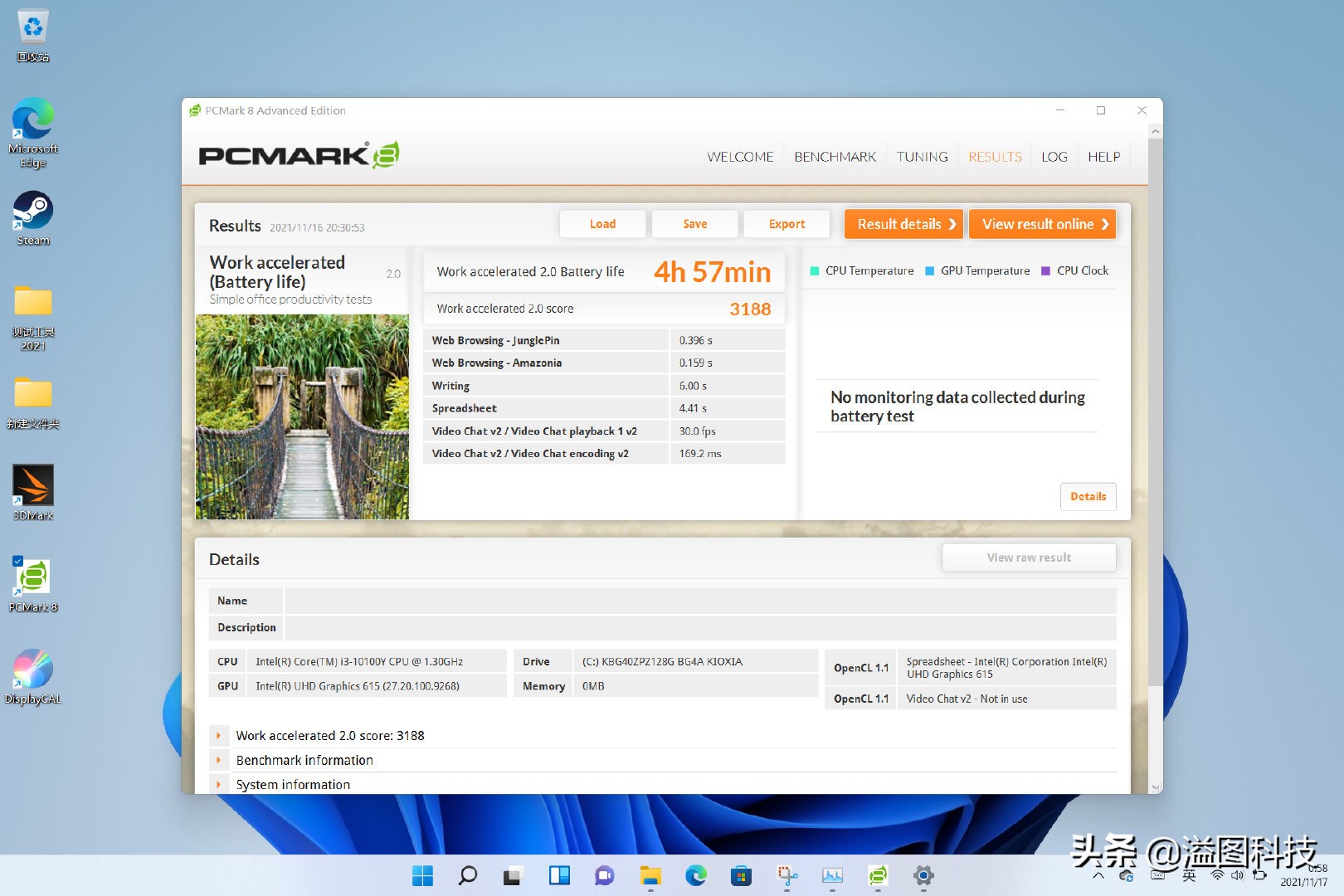The height and width of the screenshot is (896, 1344).
Task: Switch to PCMark 8 taskbar icon
Action: [878, 875]
